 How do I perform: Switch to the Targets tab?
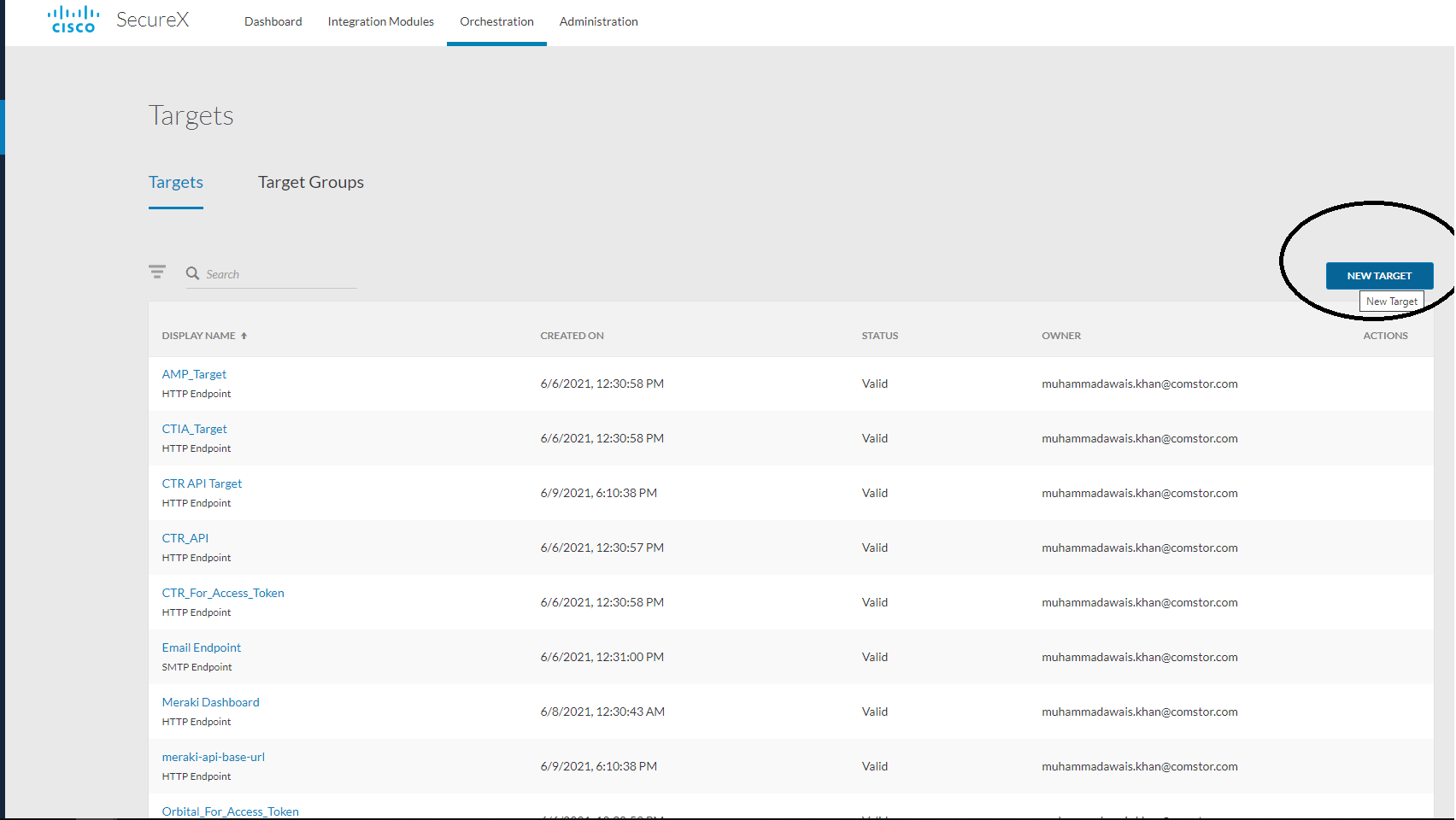tap(176, 182)
